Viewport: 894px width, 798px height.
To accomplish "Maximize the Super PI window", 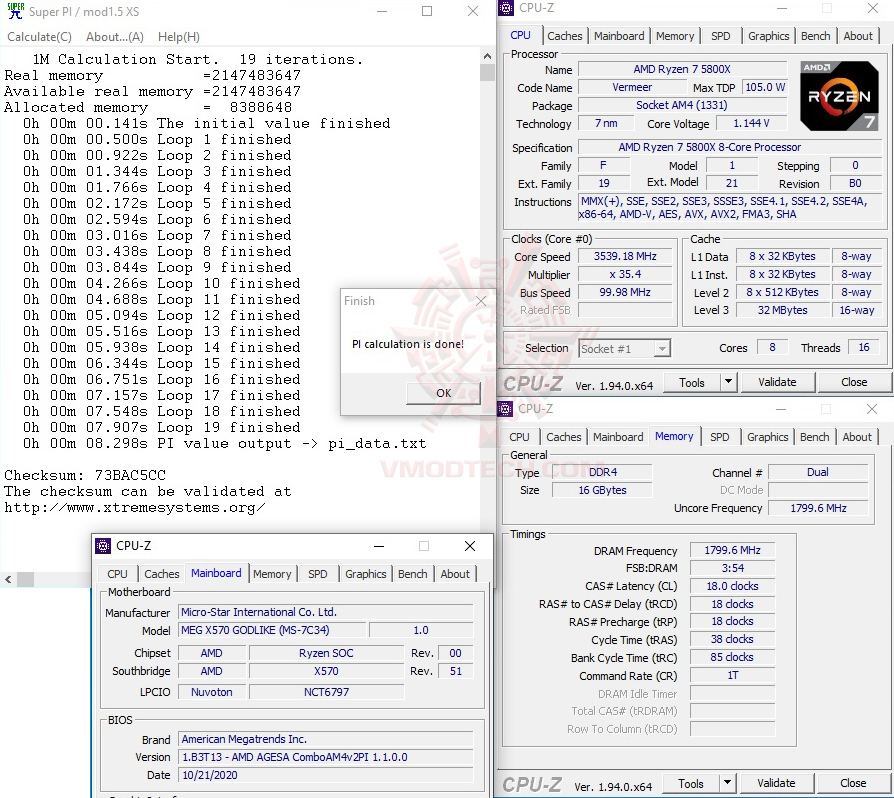I will click(x=427, y=11).
